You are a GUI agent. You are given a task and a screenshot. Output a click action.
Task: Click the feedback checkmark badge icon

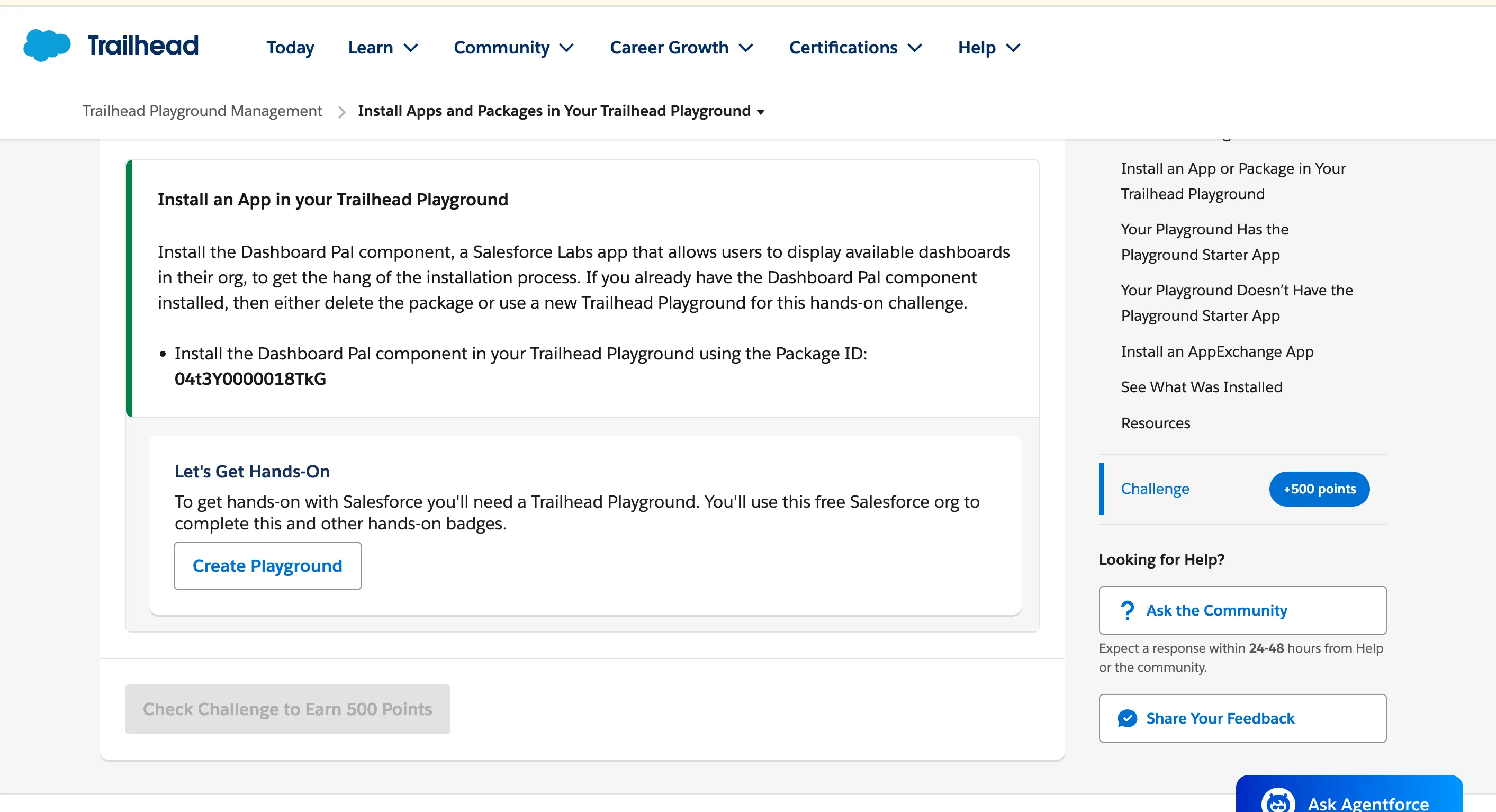(x=1126, y=718)
